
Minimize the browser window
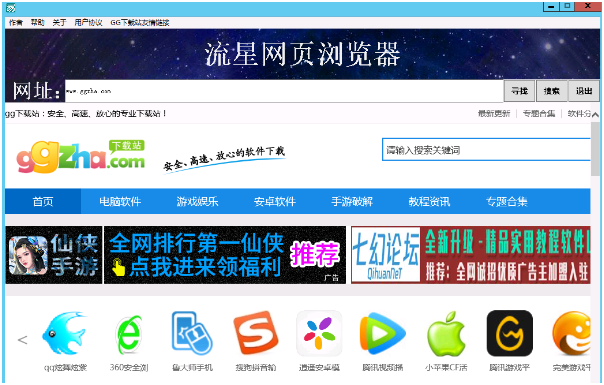click(x=551, y=6)
